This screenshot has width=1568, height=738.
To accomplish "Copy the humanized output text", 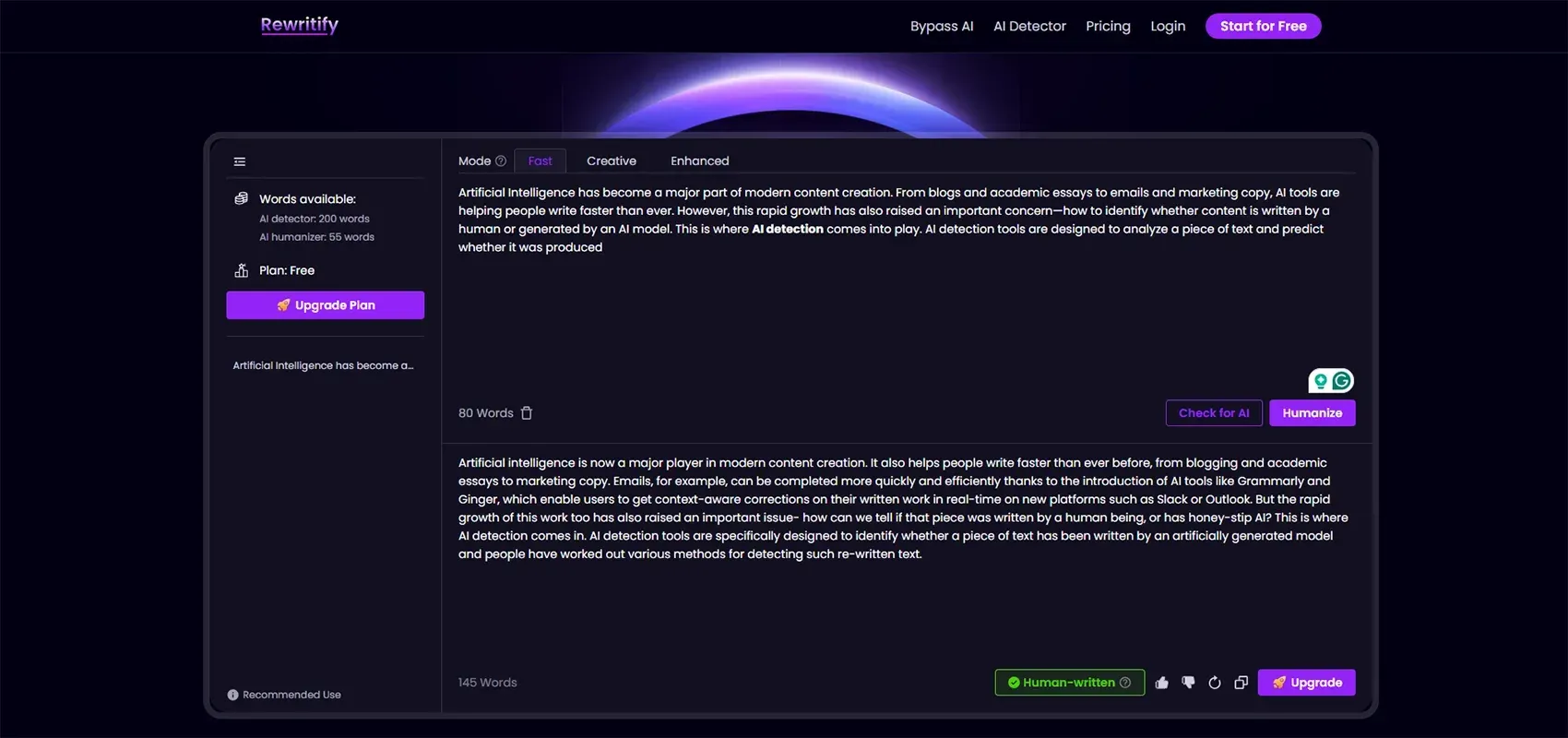I will 1241,683.
